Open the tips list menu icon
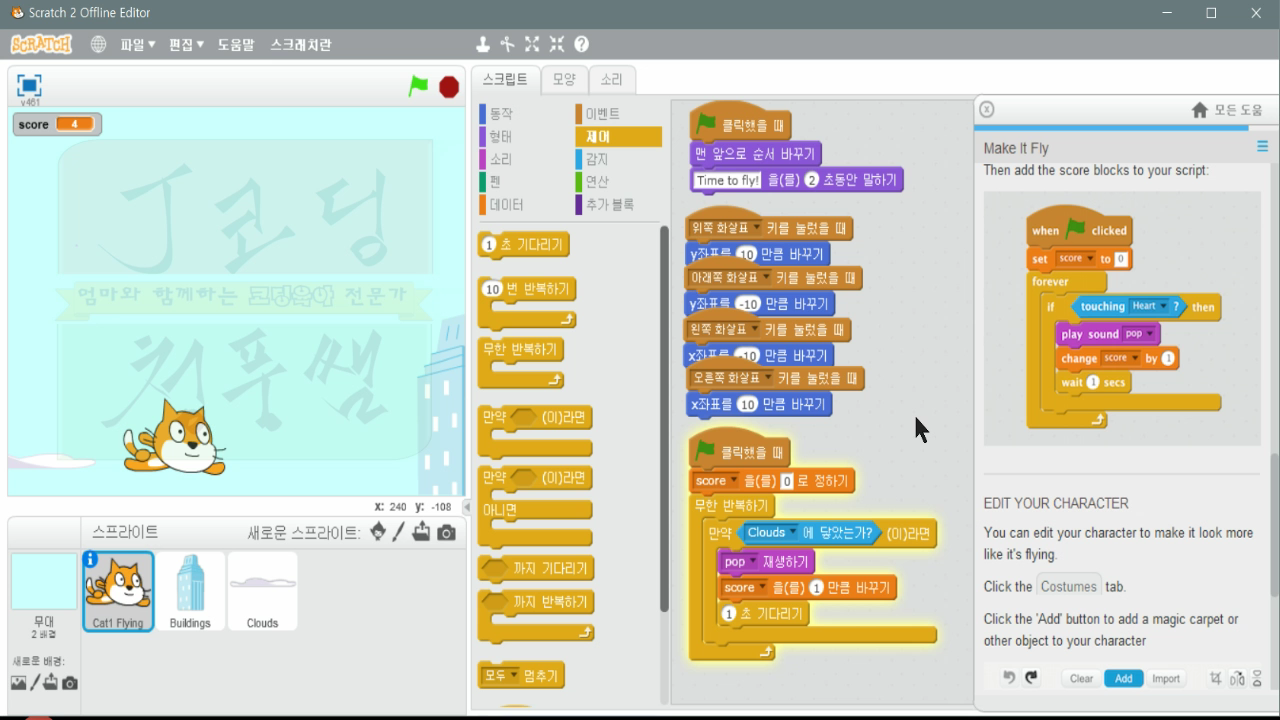The height and width of the screenshot is (720, 1280). pyautogui.click(x=1262, y=146)
